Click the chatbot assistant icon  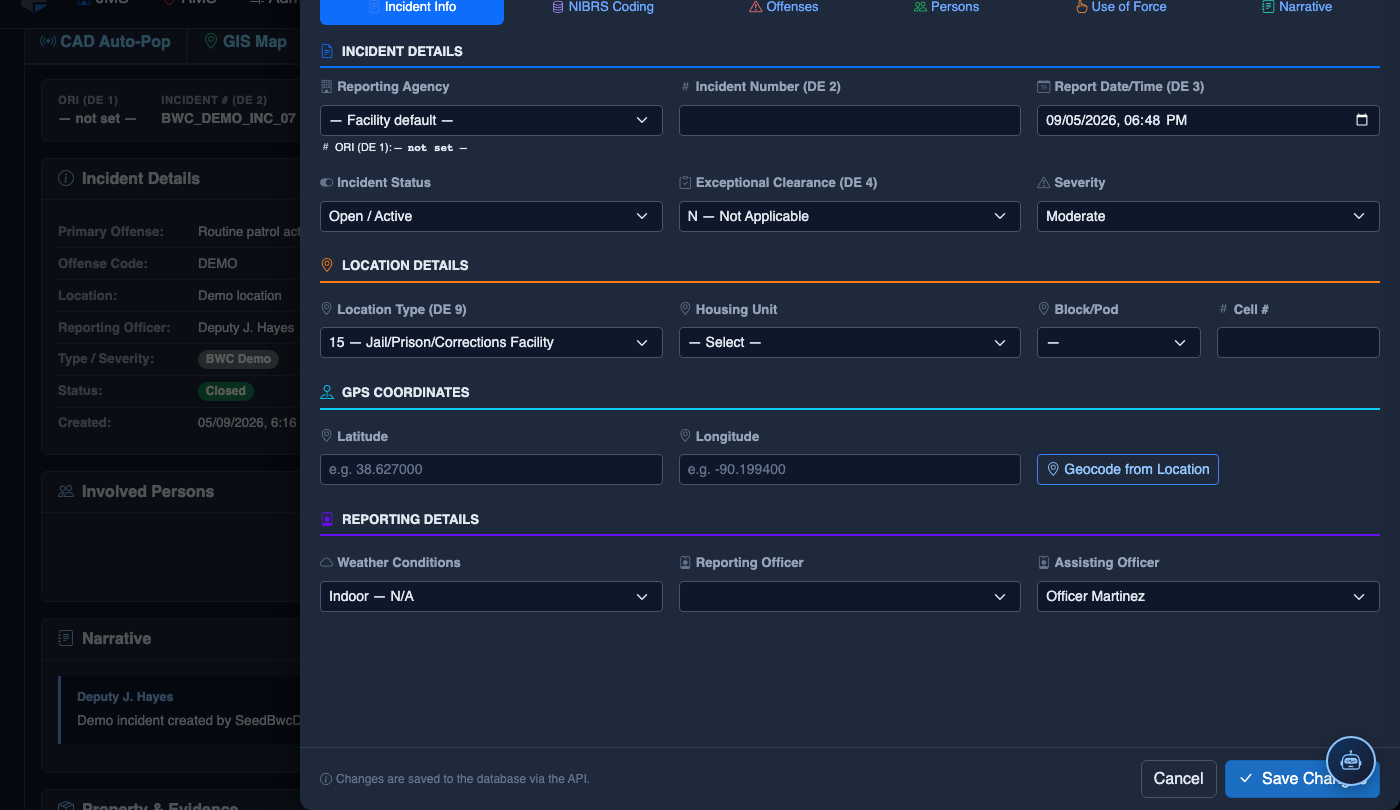pos(1352,761)
